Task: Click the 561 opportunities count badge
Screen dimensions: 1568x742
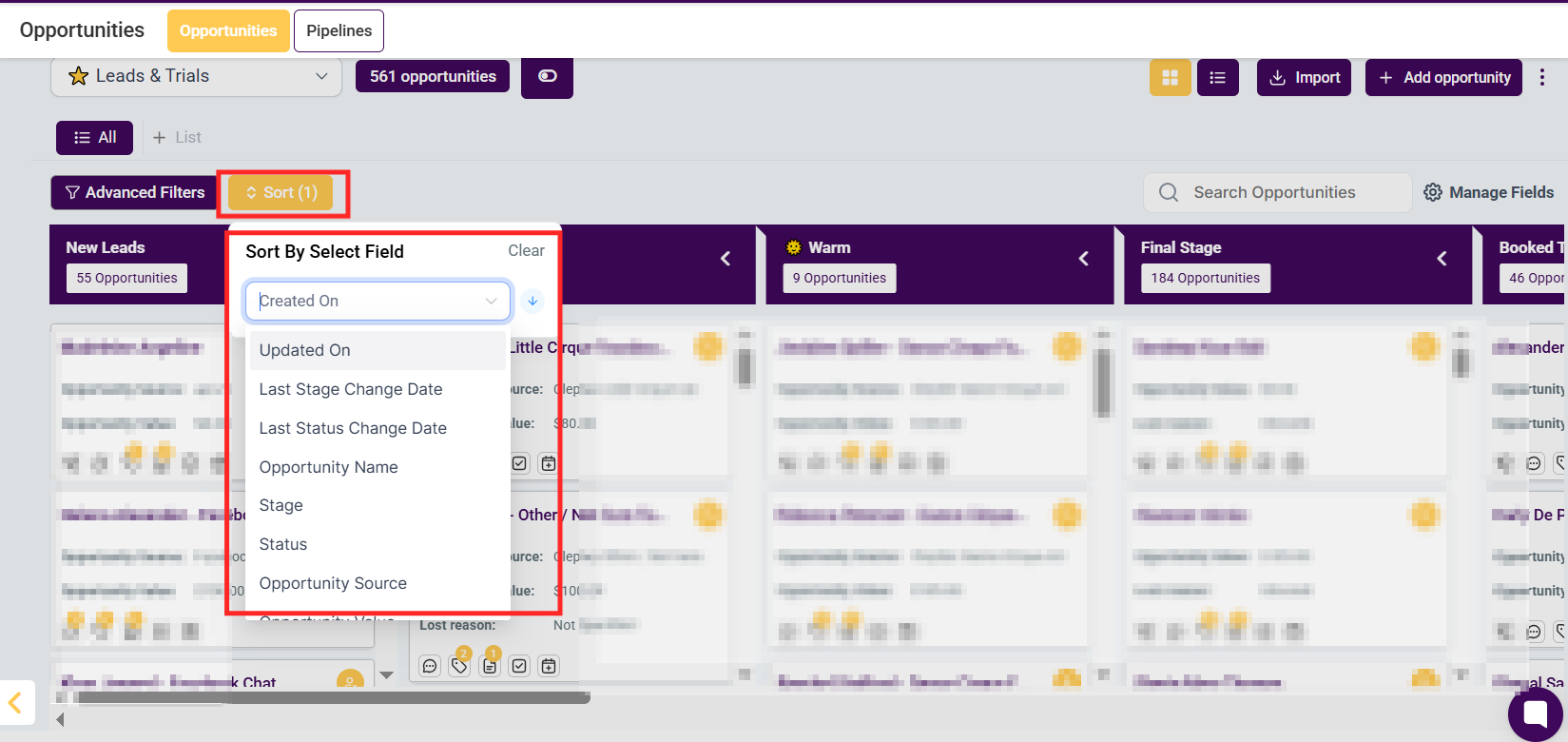Action: click(433, 76)
